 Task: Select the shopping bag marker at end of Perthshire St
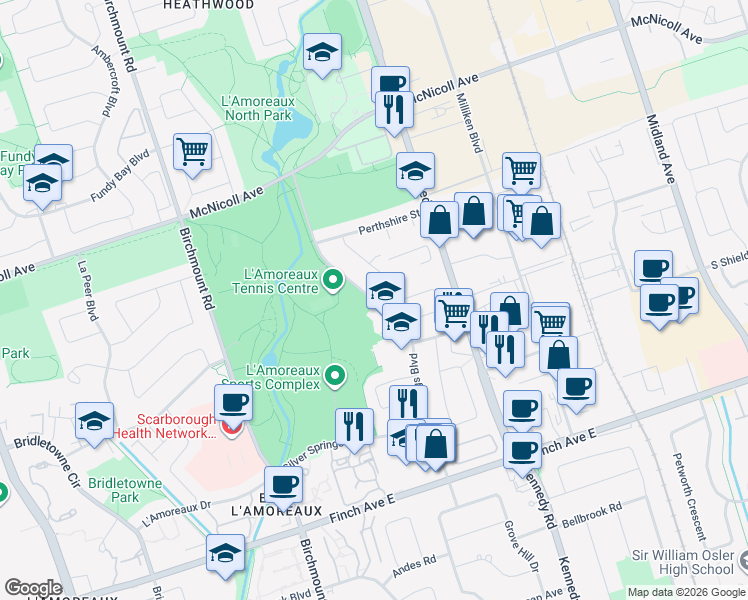(439, 220)
